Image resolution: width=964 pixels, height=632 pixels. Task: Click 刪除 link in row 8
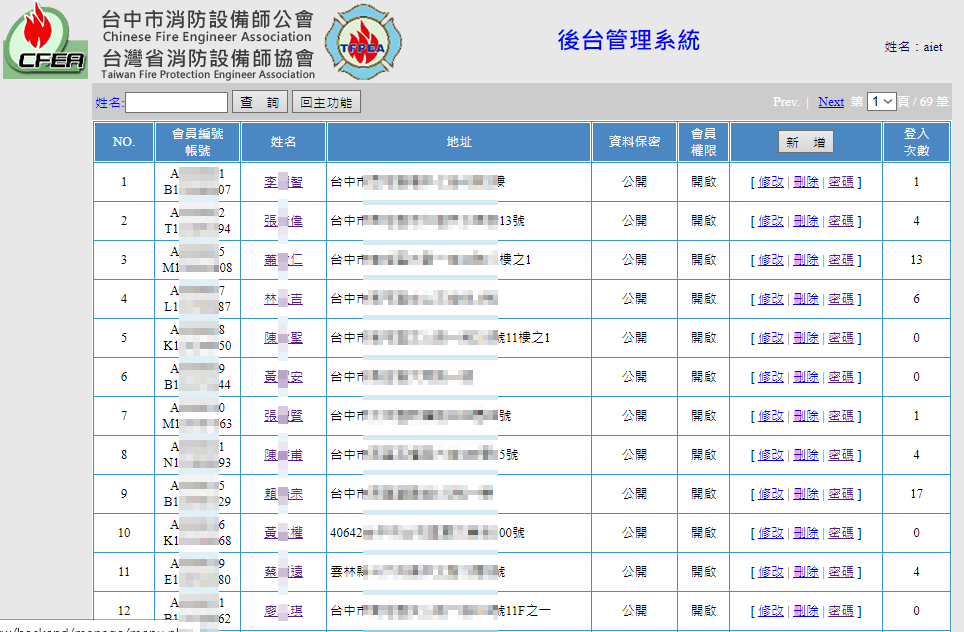pyautogui.click(x=806, y=455)
